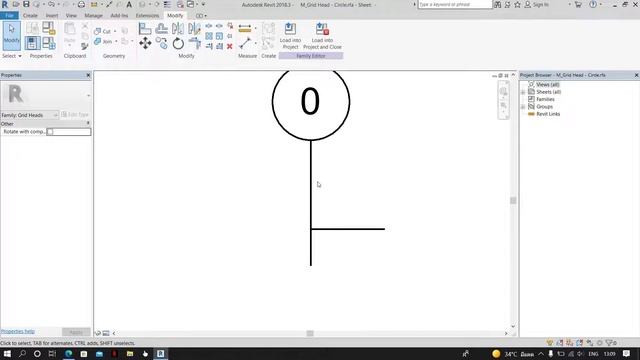The width and height of the screenshot is (640, 360).
Task: Click the Properties help link
Action: (x=18, y=331)
